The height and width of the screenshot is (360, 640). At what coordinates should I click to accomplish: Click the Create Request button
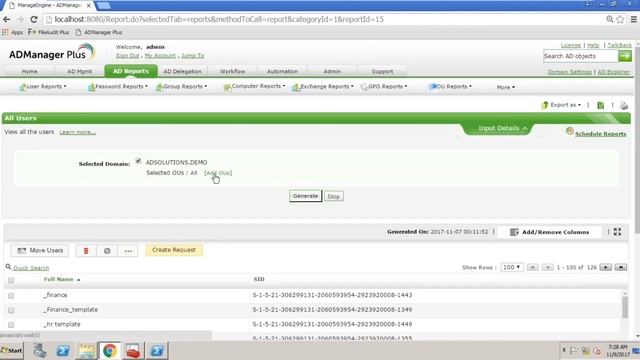174,250
